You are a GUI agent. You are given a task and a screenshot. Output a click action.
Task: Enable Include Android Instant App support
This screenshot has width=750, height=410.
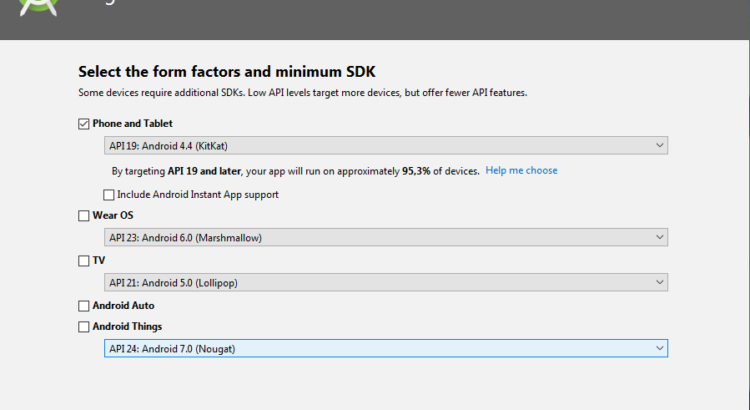pyautogui.click(x=108, y=195)
